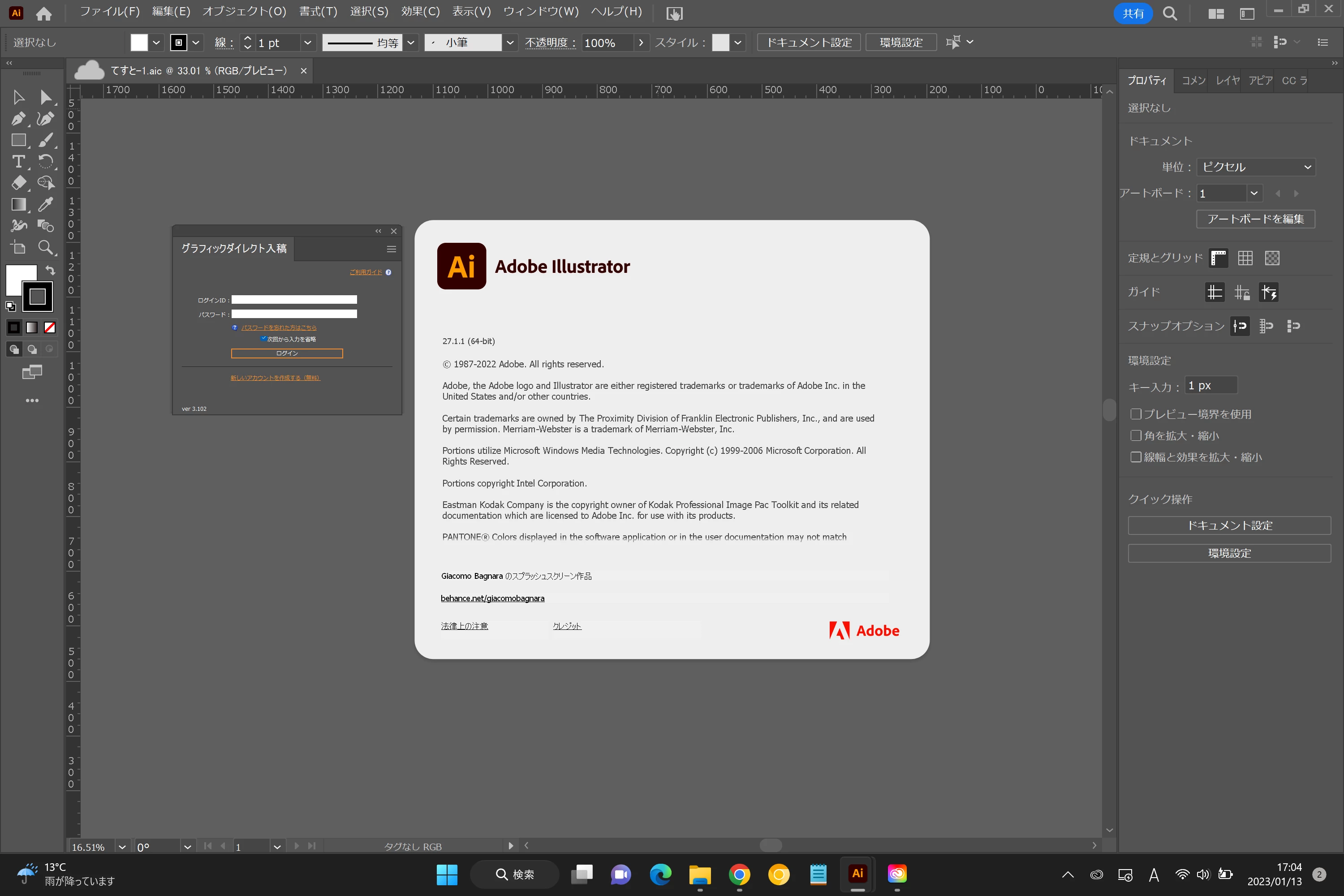Open the 小筆 brush definition dropdown

pyautogui.click(x=510, y=43)
